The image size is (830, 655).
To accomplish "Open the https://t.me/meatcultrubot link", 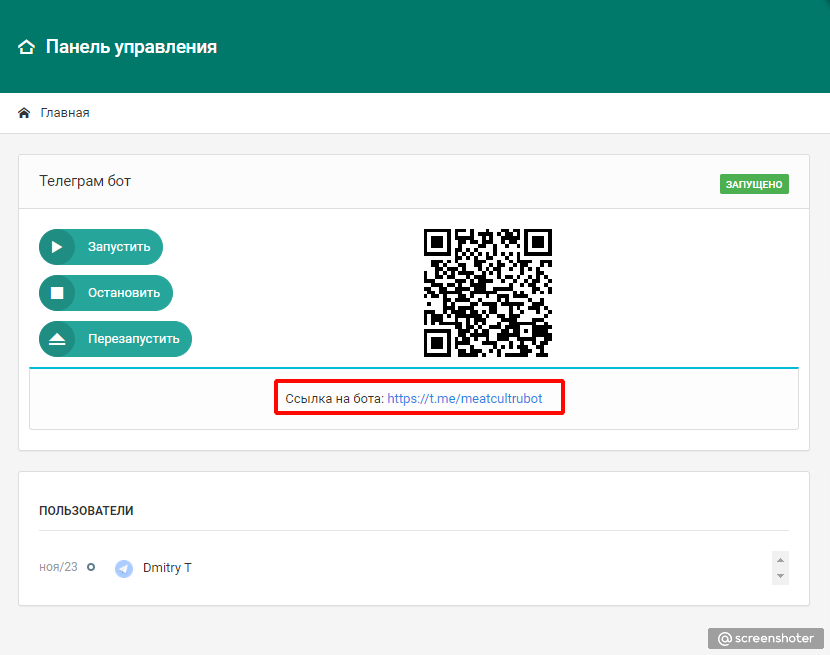I will click(465, 399).
